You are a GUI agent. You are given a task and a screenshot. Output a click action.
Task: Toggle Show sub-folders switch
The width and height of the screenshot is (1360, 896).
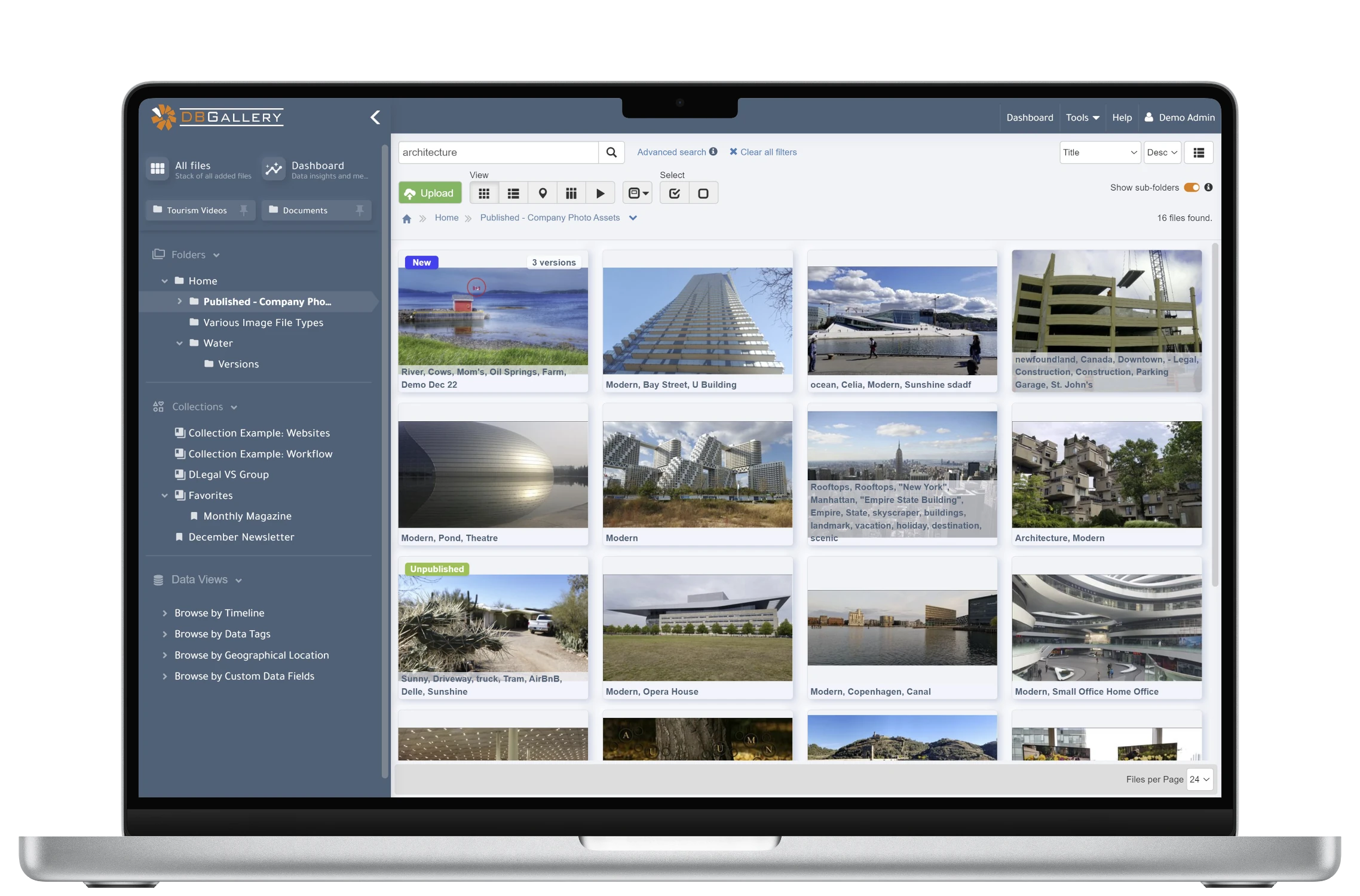(x=1191, y=188)
